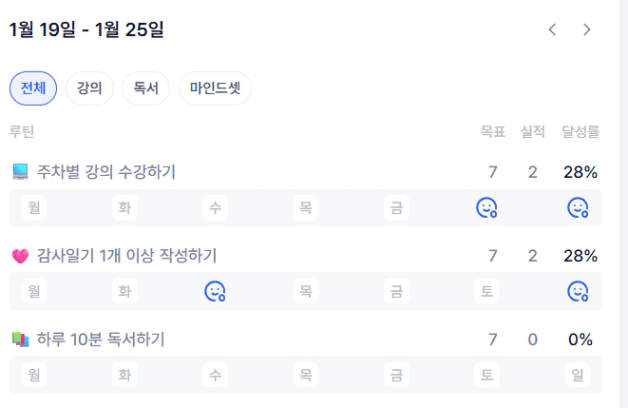Toggle 일 for 하루 10분 독서하기 routine

click(x=577, y=375)
